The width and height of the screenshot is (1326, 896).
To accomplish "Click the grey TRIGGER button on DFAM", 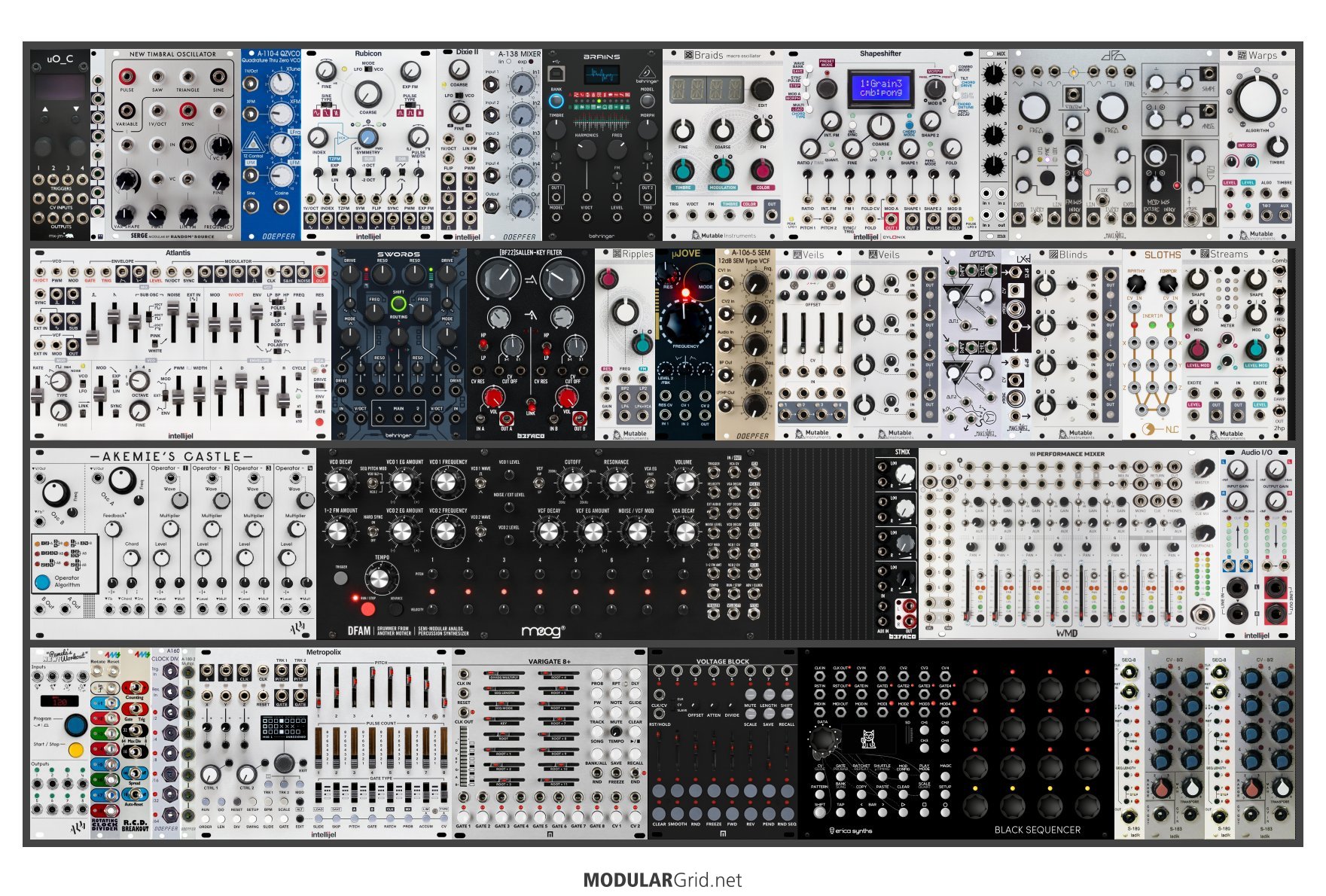I will (341, 578).
